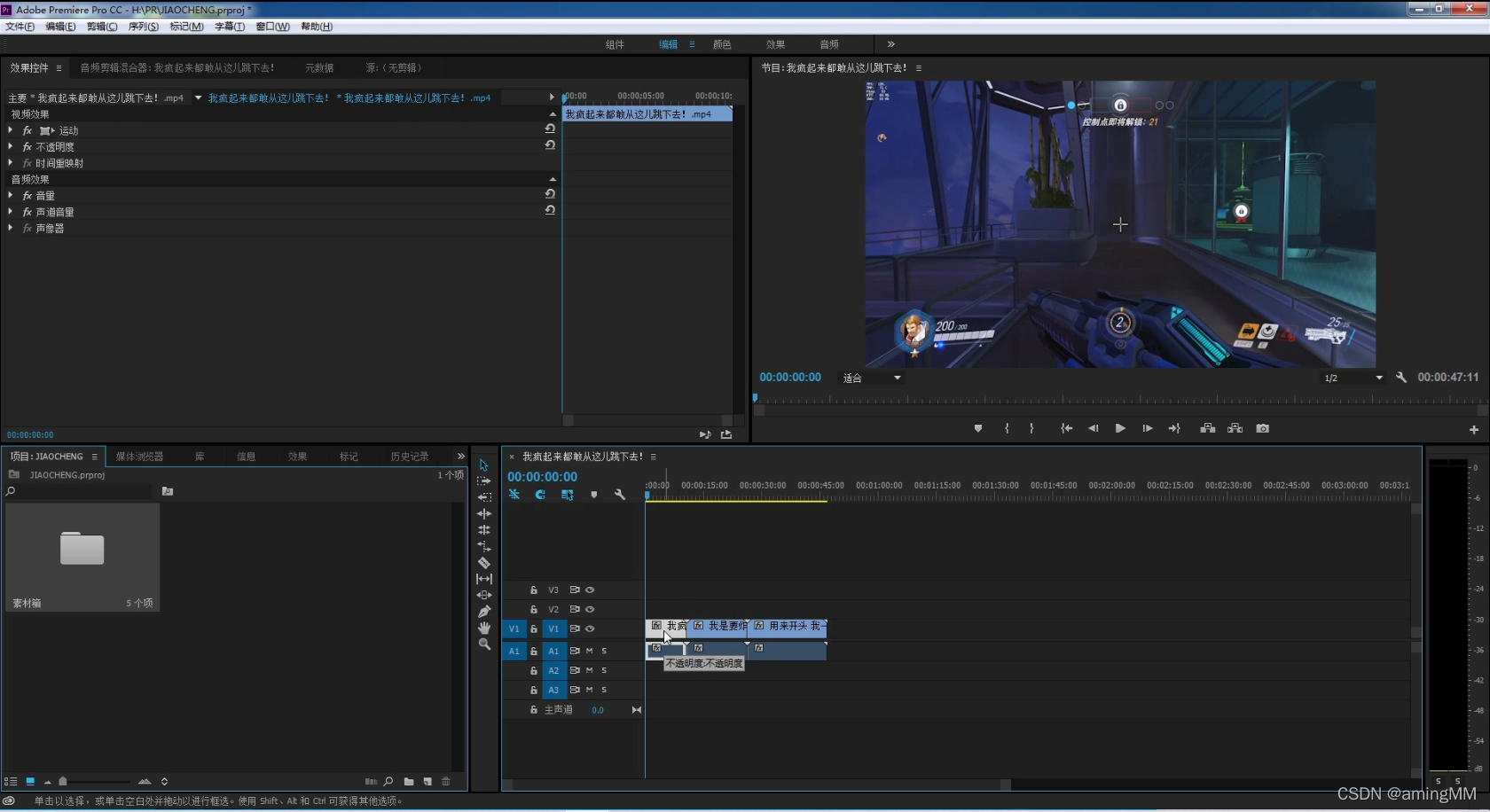Mute audio track A2
The width and height of the screenshot is (1490, 812).
click(589, 670)
